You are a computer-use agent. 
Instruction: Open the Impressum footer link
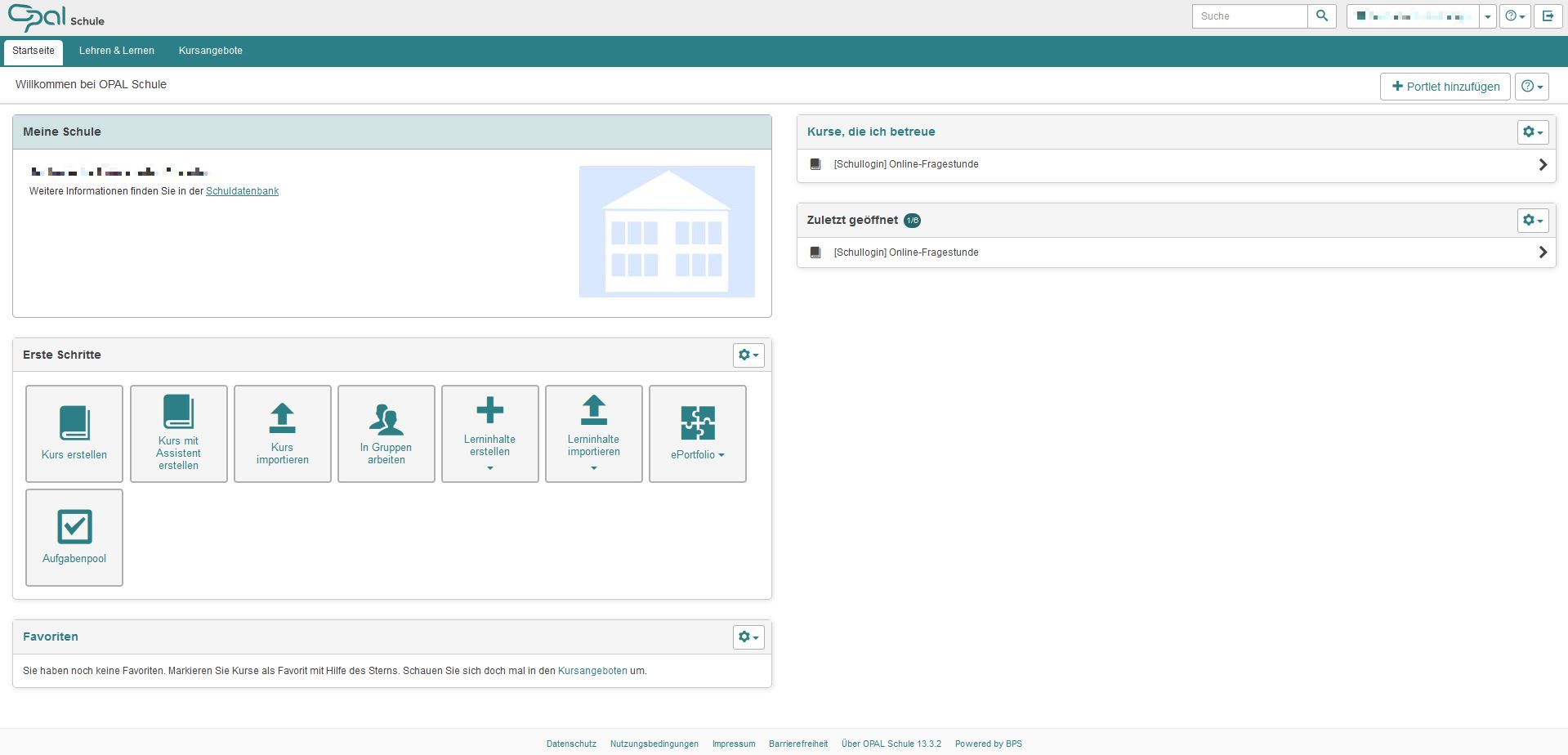click(x=734, y=744)
